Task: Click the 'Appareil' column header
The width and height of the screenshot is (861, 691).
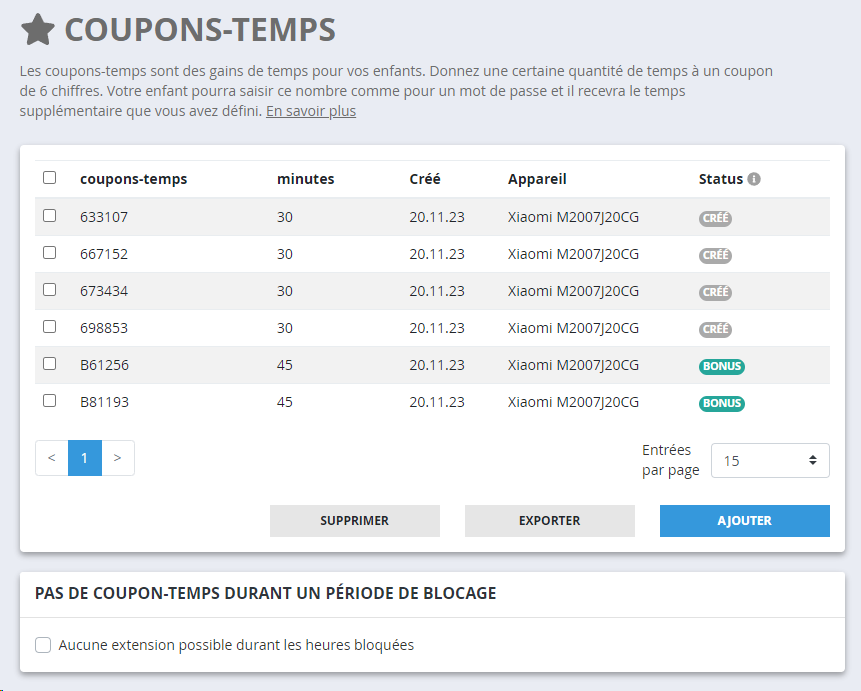Action: [x=537, y=179]
